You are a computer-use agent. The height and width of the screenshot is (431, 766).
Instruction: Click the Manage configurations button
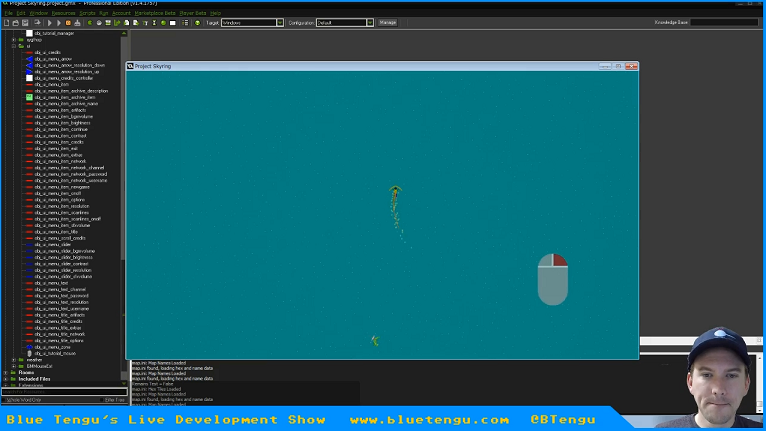pyautogui.click(x=388, y=22)
